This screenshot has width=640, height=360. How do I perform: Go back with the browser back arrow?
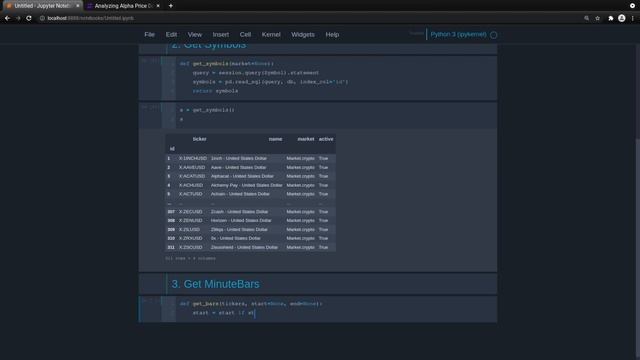tap(7, 18)
